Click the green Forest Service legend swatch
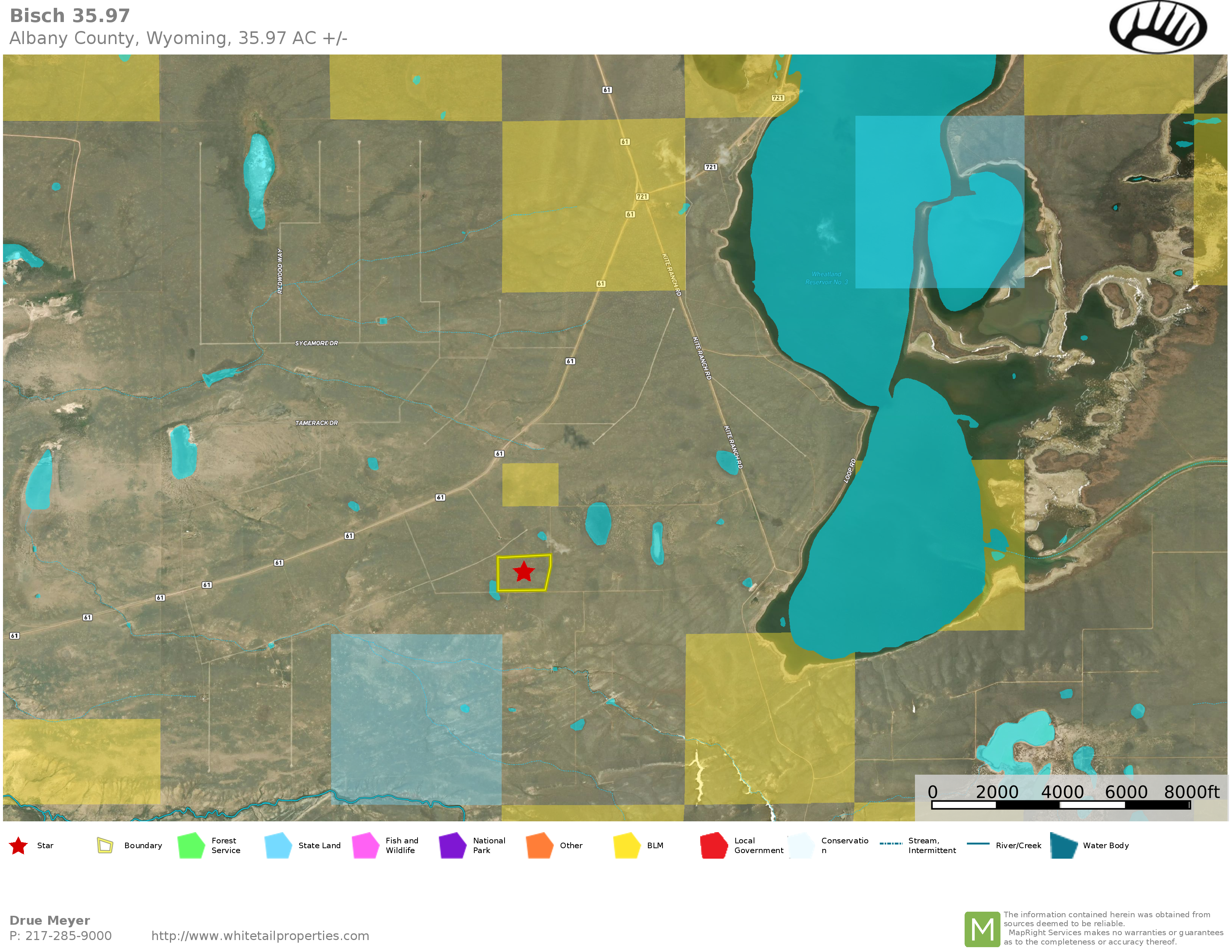The height and width of the screenshot is (952, 1232). click(191, 845)
